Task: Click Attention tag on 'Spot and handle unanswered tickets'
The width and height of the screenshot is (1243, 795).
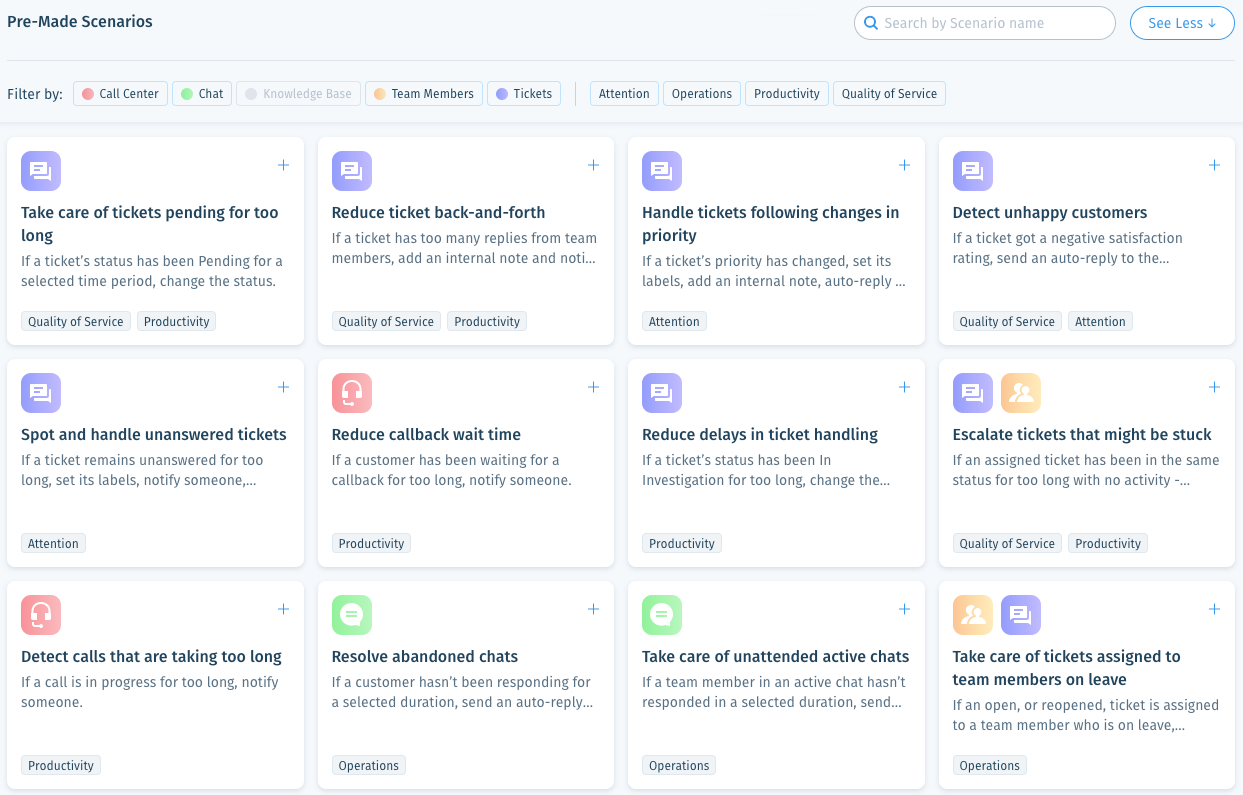Action: 53,544
